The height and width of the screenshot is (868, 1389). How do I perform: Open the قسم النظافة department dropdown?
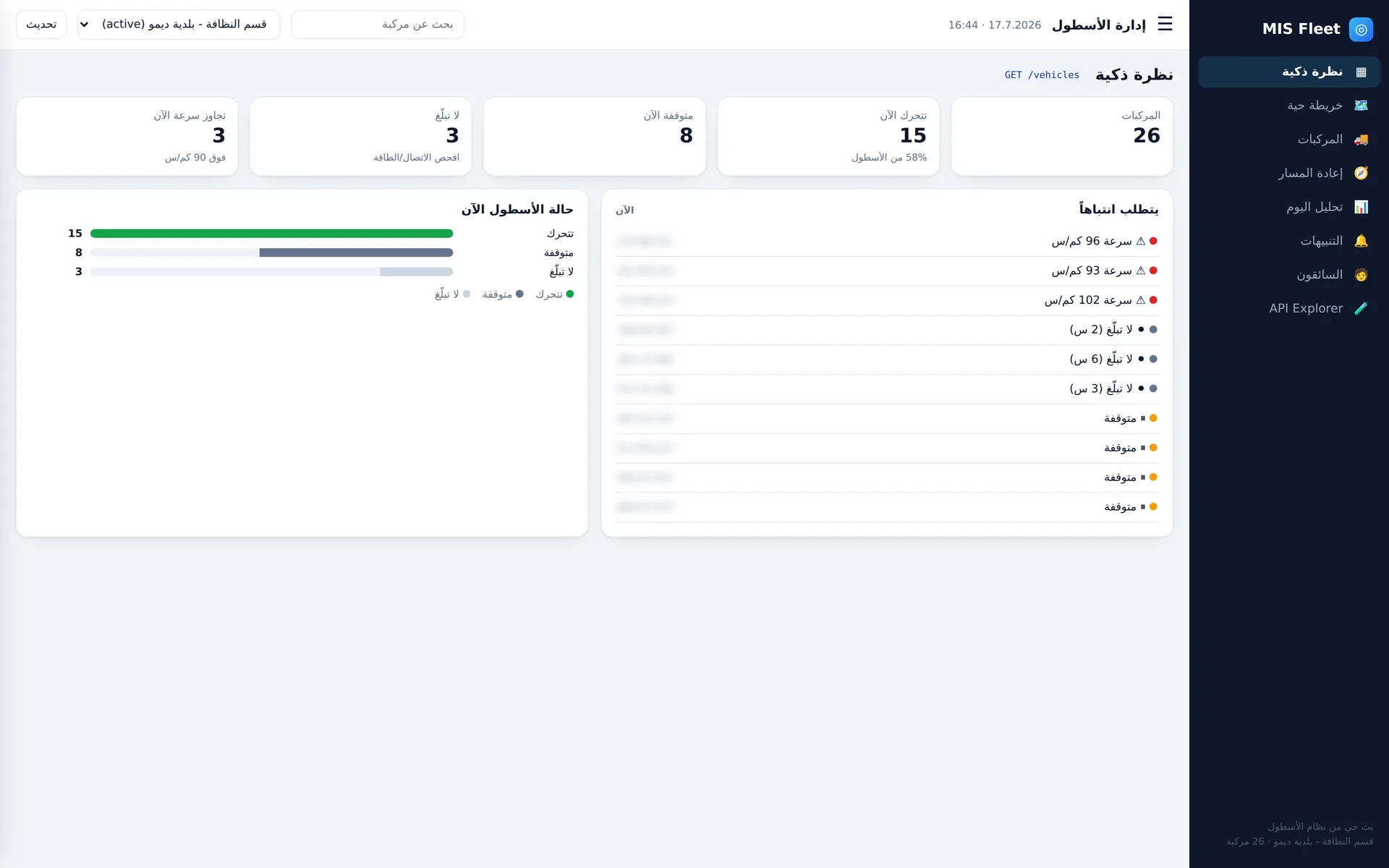tap(179, 25)
